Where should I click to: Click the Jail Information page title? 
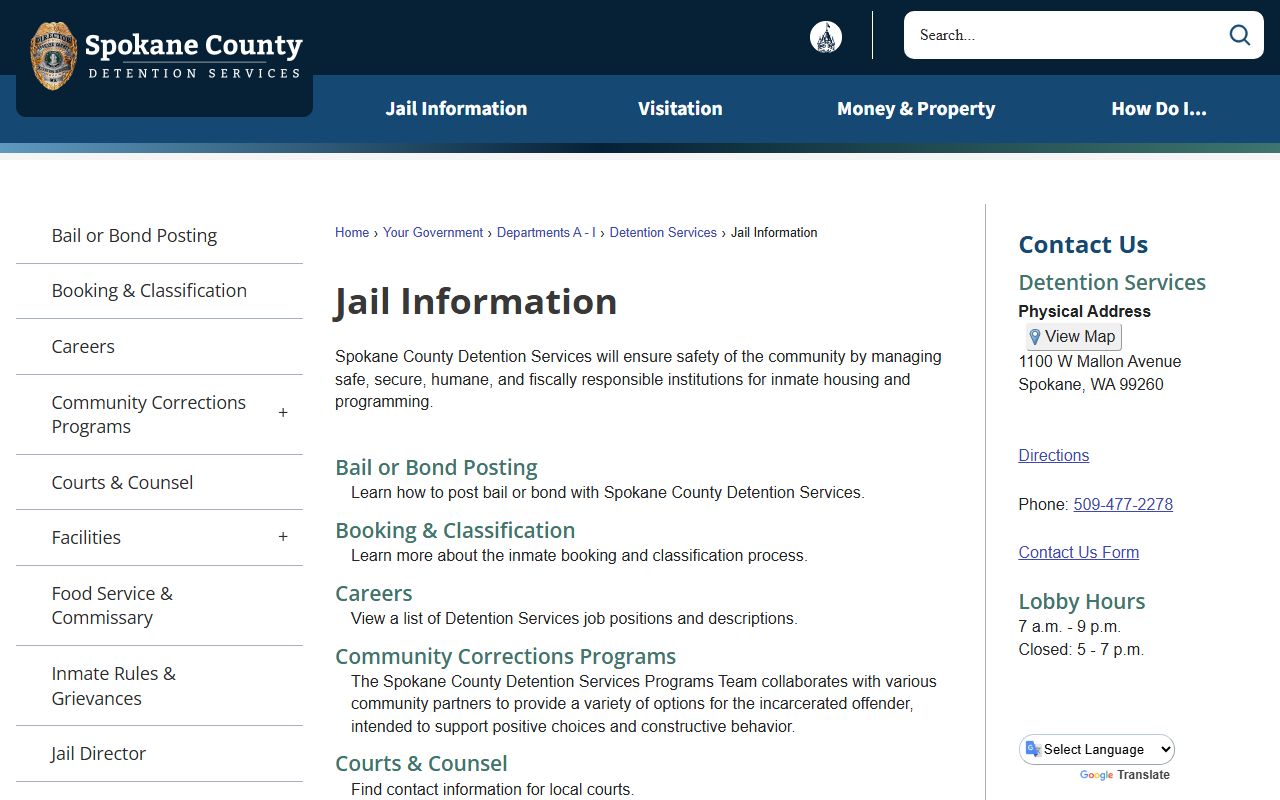(x=476, y=302)
